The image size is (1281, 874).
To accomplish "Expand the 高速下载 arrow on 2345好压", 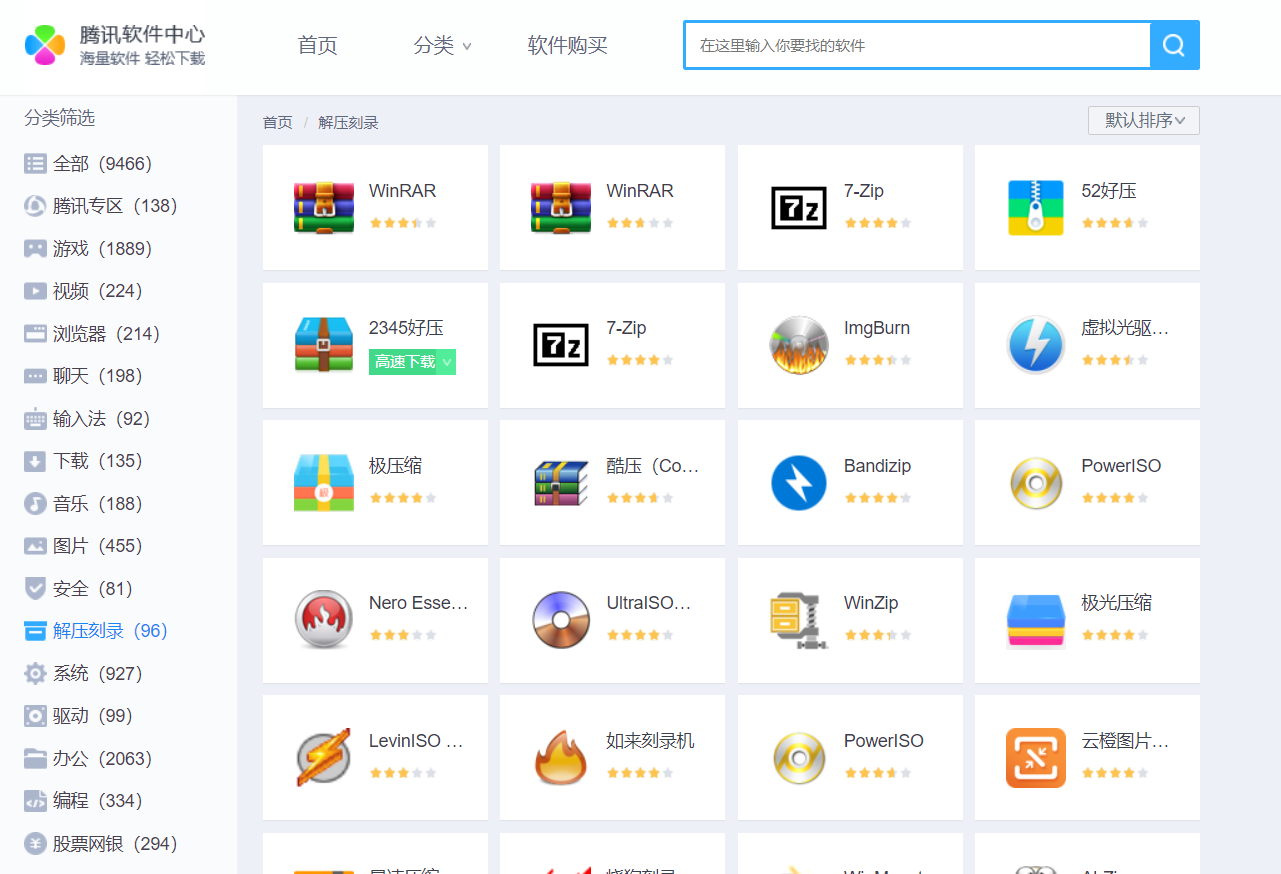I will [447, 362].
